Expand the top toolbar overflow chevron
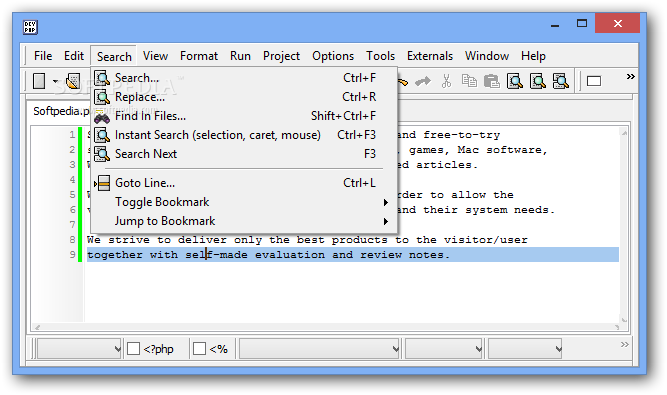Screen dimensions: 667x395 coord(630,77)
